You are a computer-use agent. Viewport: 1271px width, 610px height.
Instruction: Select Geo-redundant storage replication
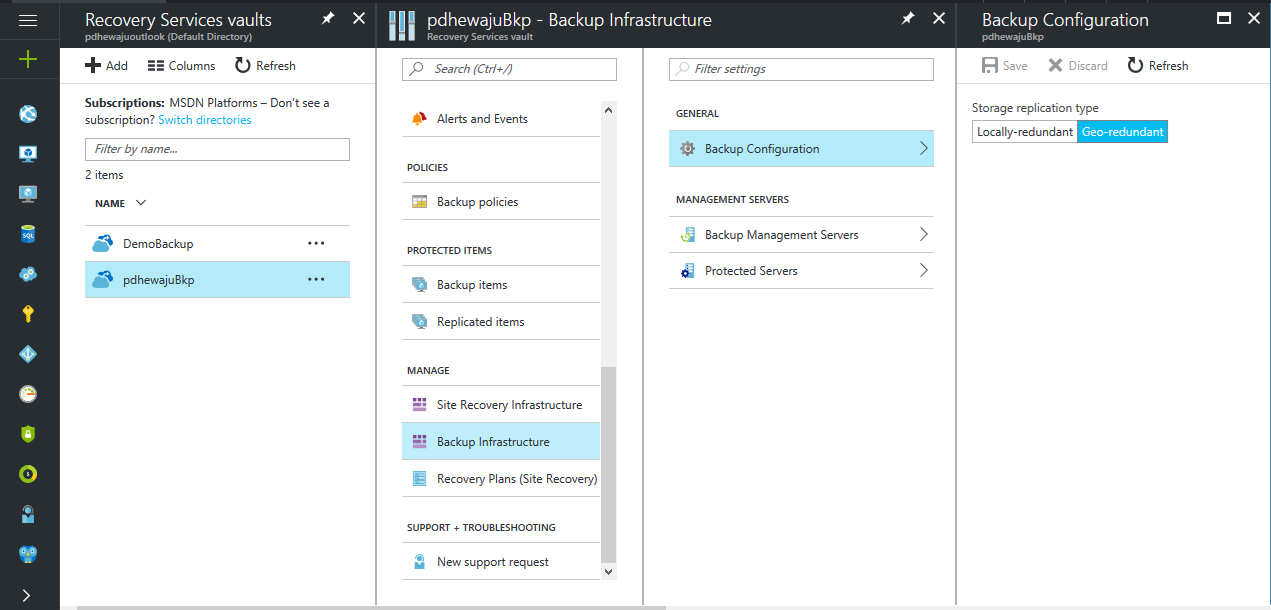1122,132
